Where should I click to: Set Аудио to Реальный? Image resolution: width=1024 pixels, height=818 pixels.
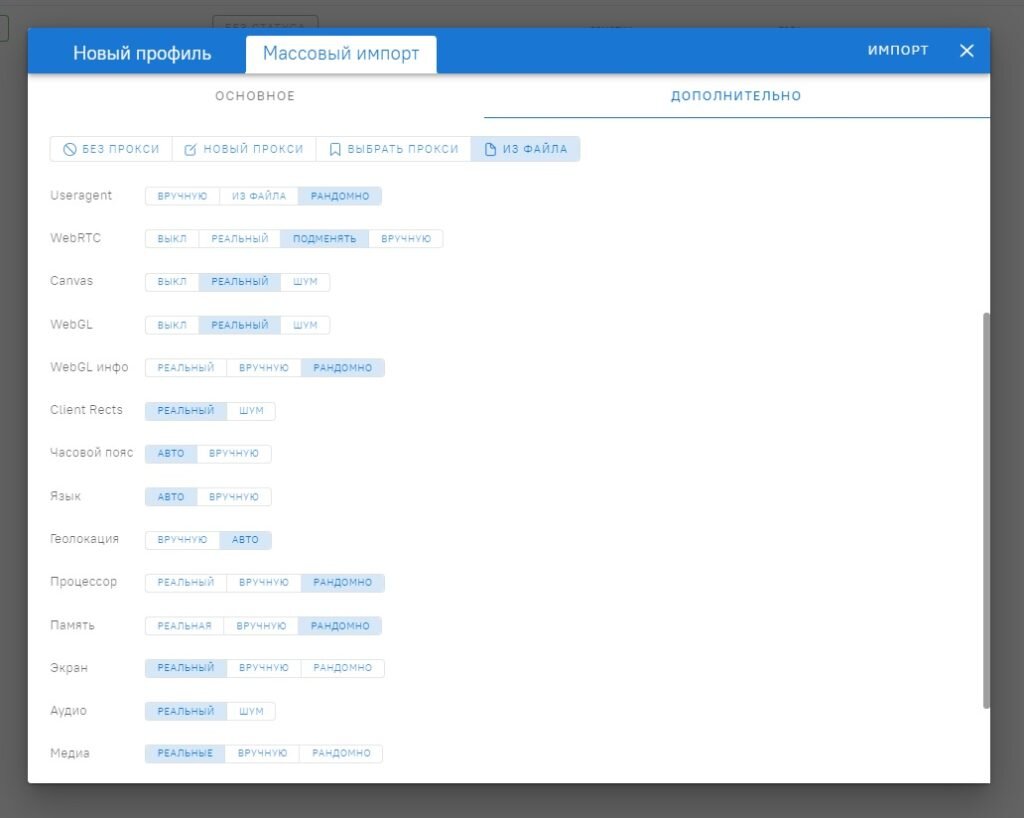point(185,711)
